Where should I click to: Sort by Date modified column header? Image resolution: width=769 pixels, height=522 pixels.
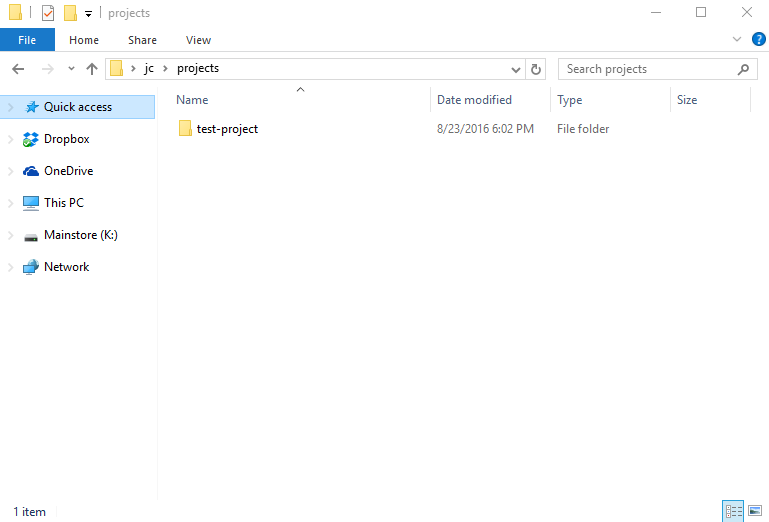pos(475,100)
